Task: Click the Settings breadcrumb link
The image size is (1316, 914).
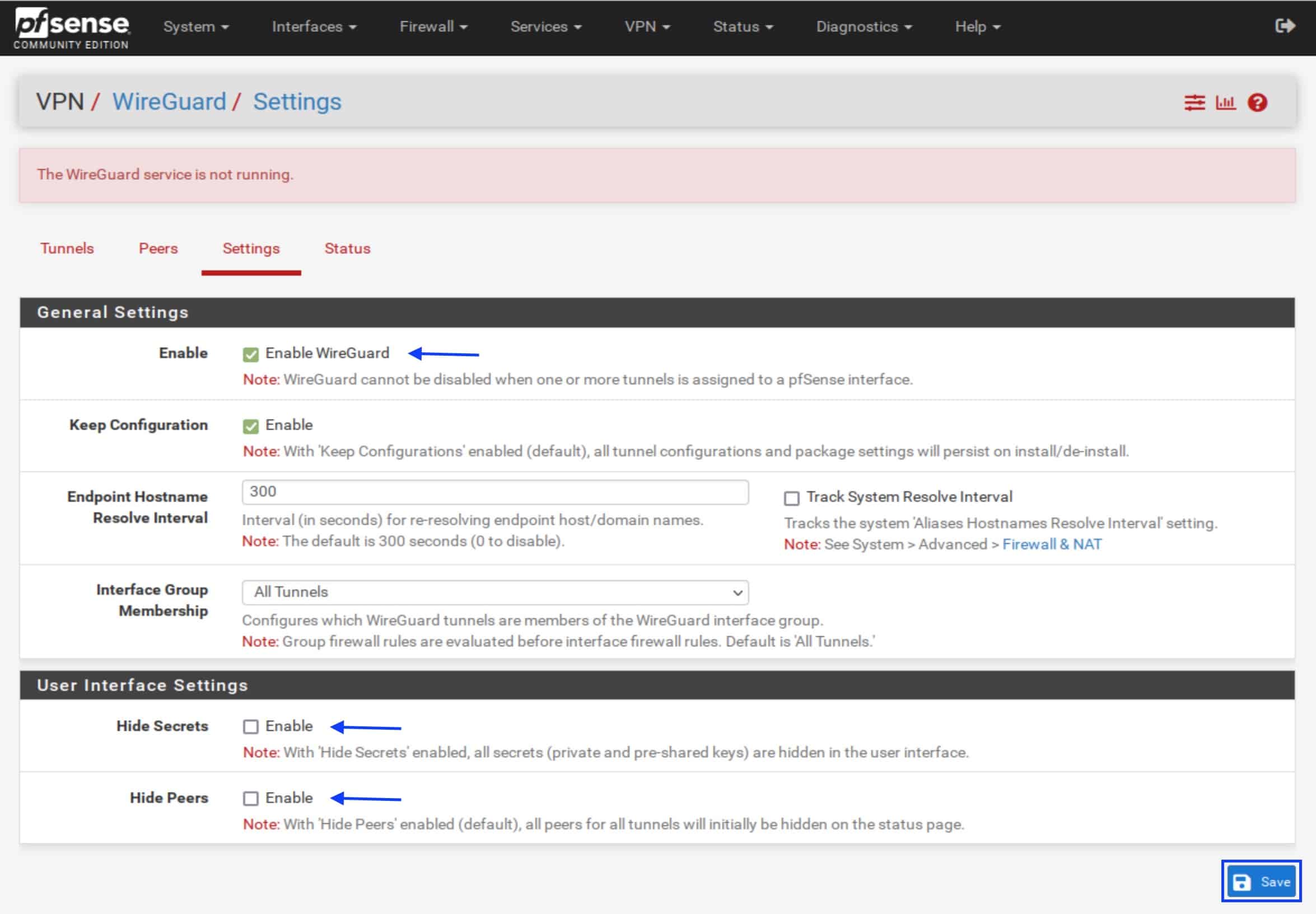Action: pyautogui.click(x=297, y=102)
